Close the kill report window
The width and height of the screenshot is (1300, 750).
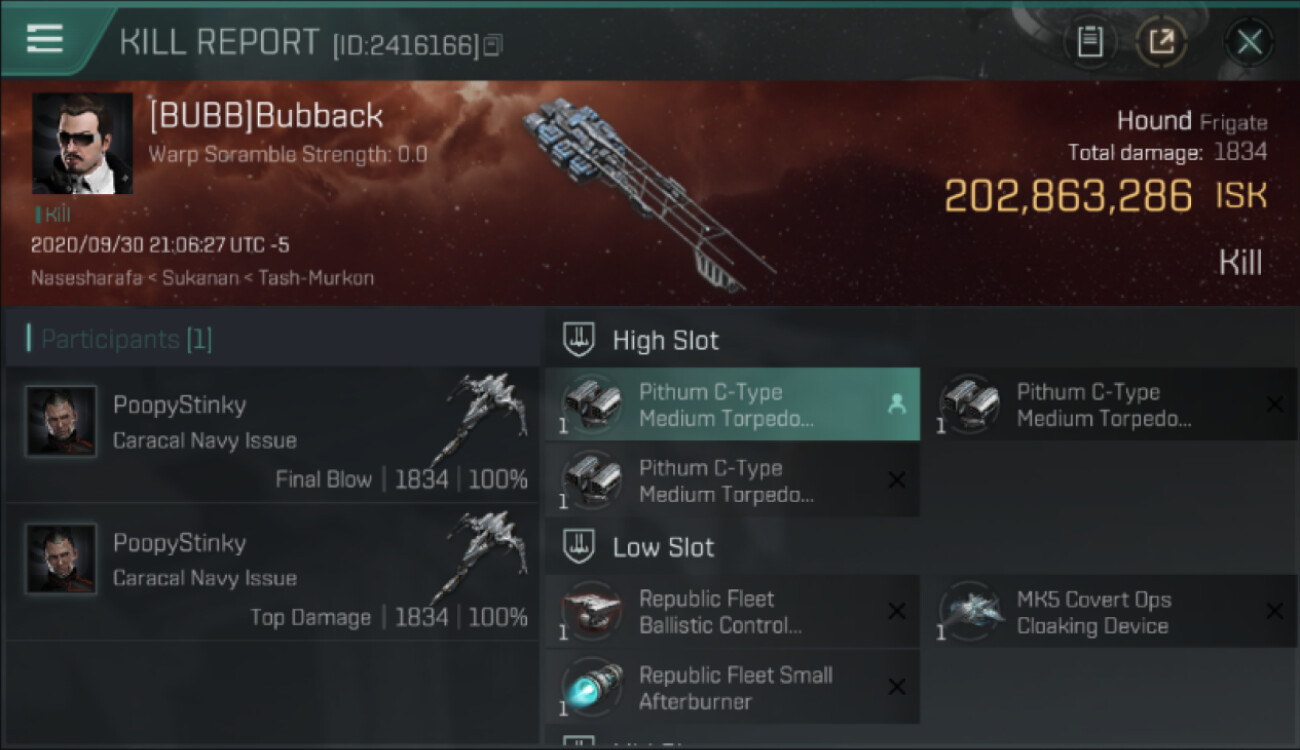click(x=1249, y=42)
